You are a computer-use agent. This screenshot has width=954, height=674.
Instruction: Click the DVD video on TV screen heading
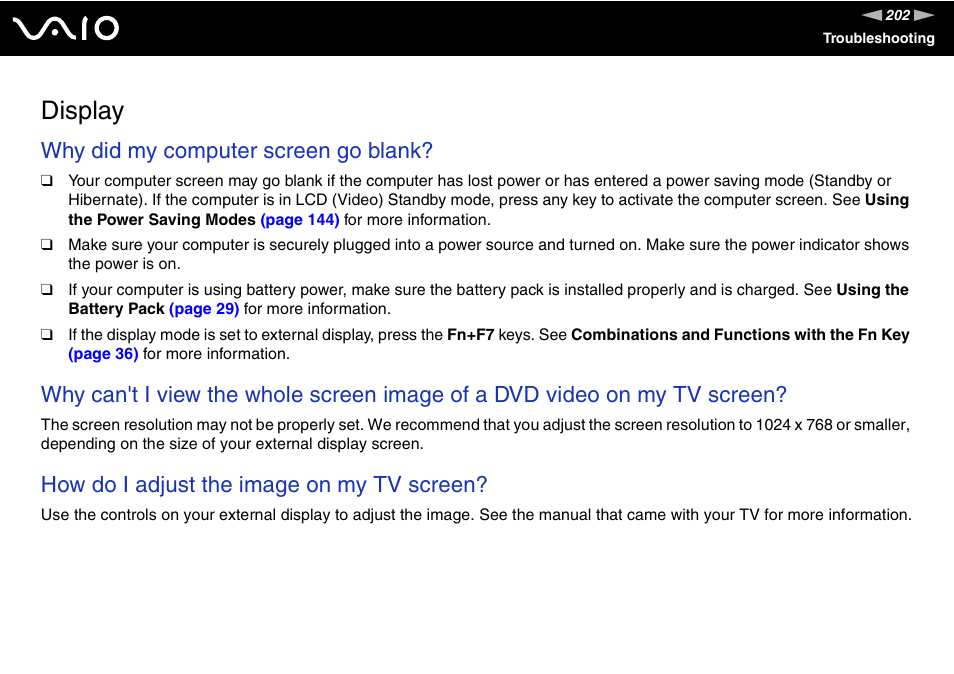coord(414,395)
